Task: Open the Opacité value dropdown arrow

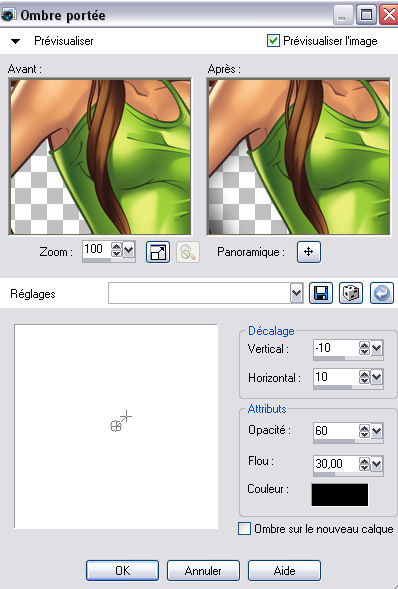Action: (x=377, y=431)
